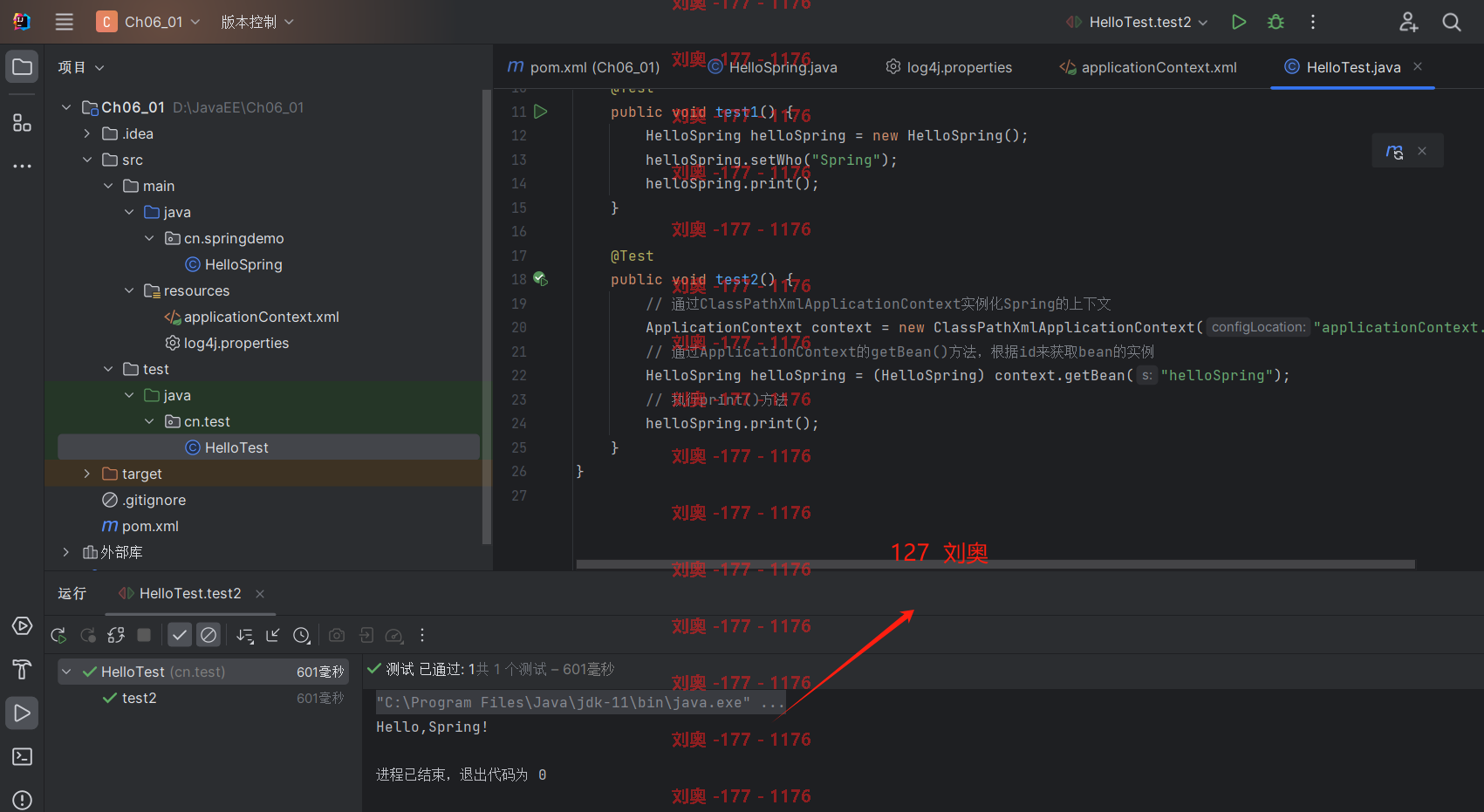Expand the target folder
The height and width of the screenshot is (812, 1484).
[86, 474]
